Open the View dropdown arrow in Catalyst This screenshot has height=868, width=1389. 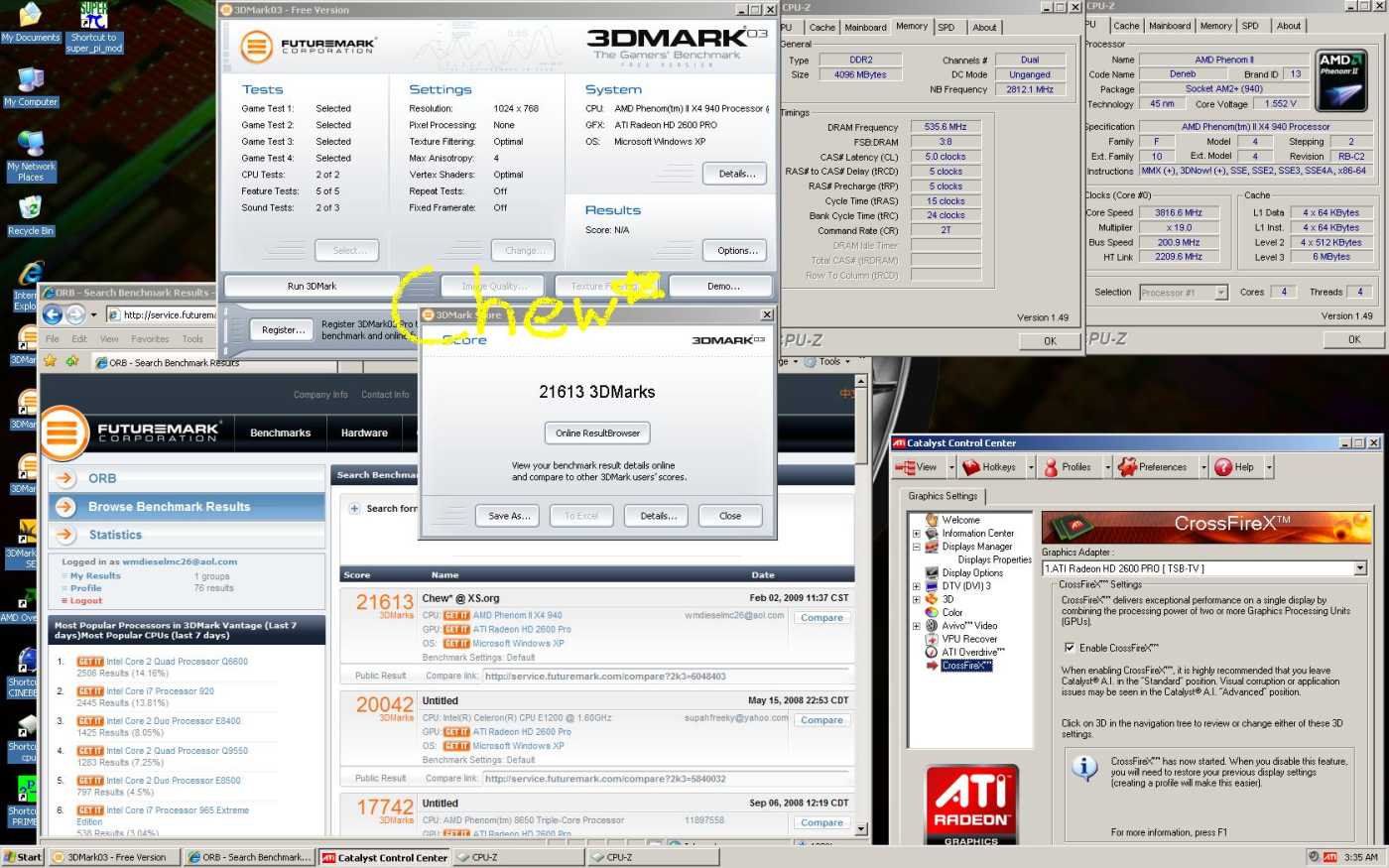(x=951, y=467)
